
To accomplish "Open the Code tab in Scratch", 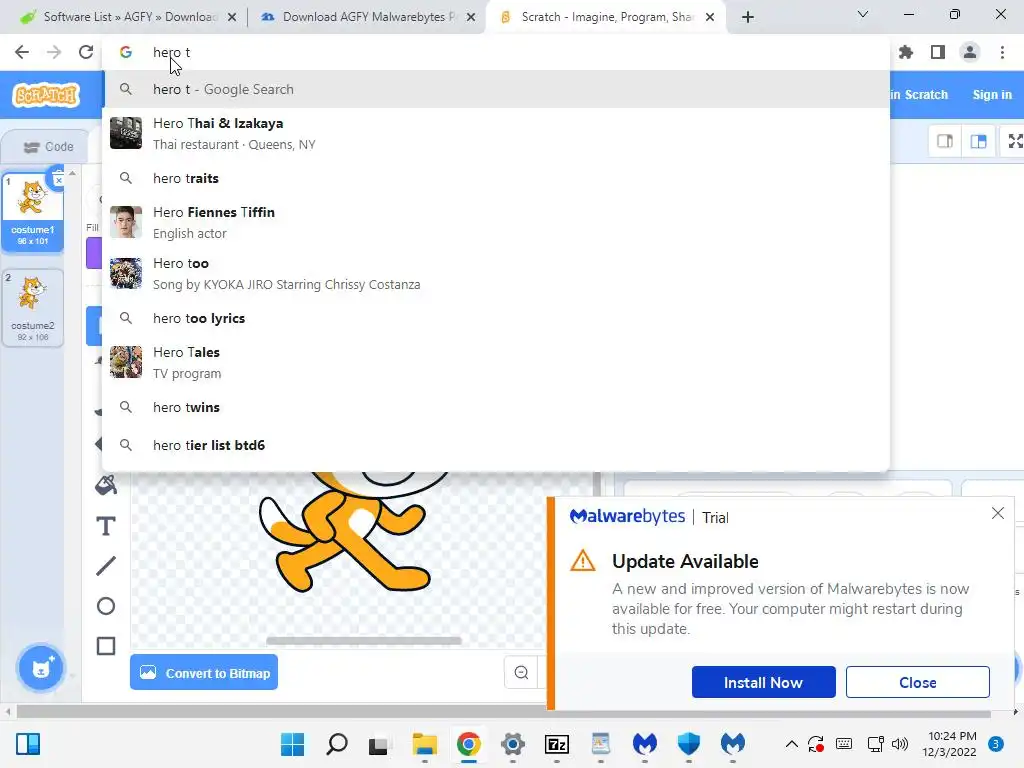I will (x=49, y=147).
